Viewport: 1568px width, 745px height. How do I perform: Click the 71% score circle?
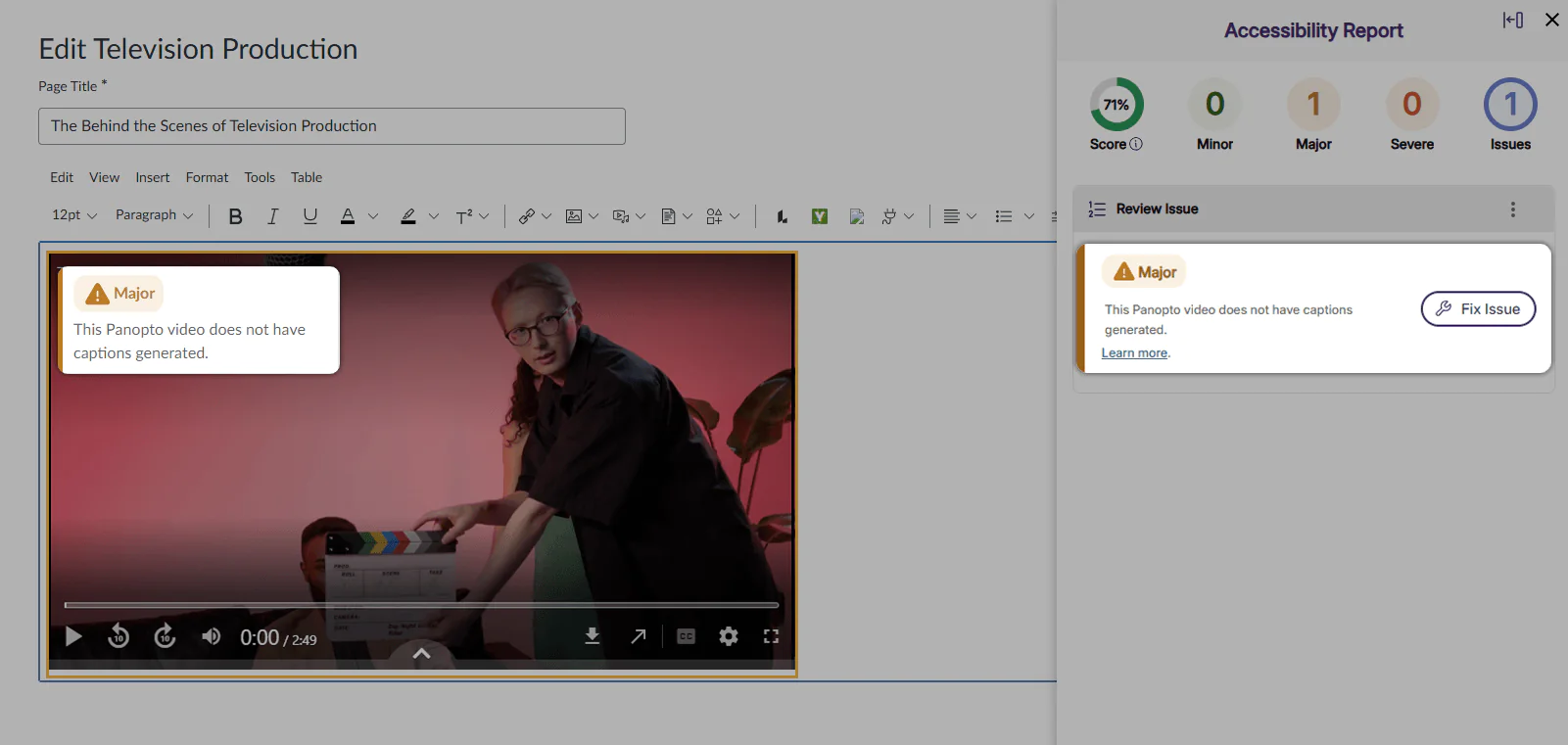point(1117,105)
